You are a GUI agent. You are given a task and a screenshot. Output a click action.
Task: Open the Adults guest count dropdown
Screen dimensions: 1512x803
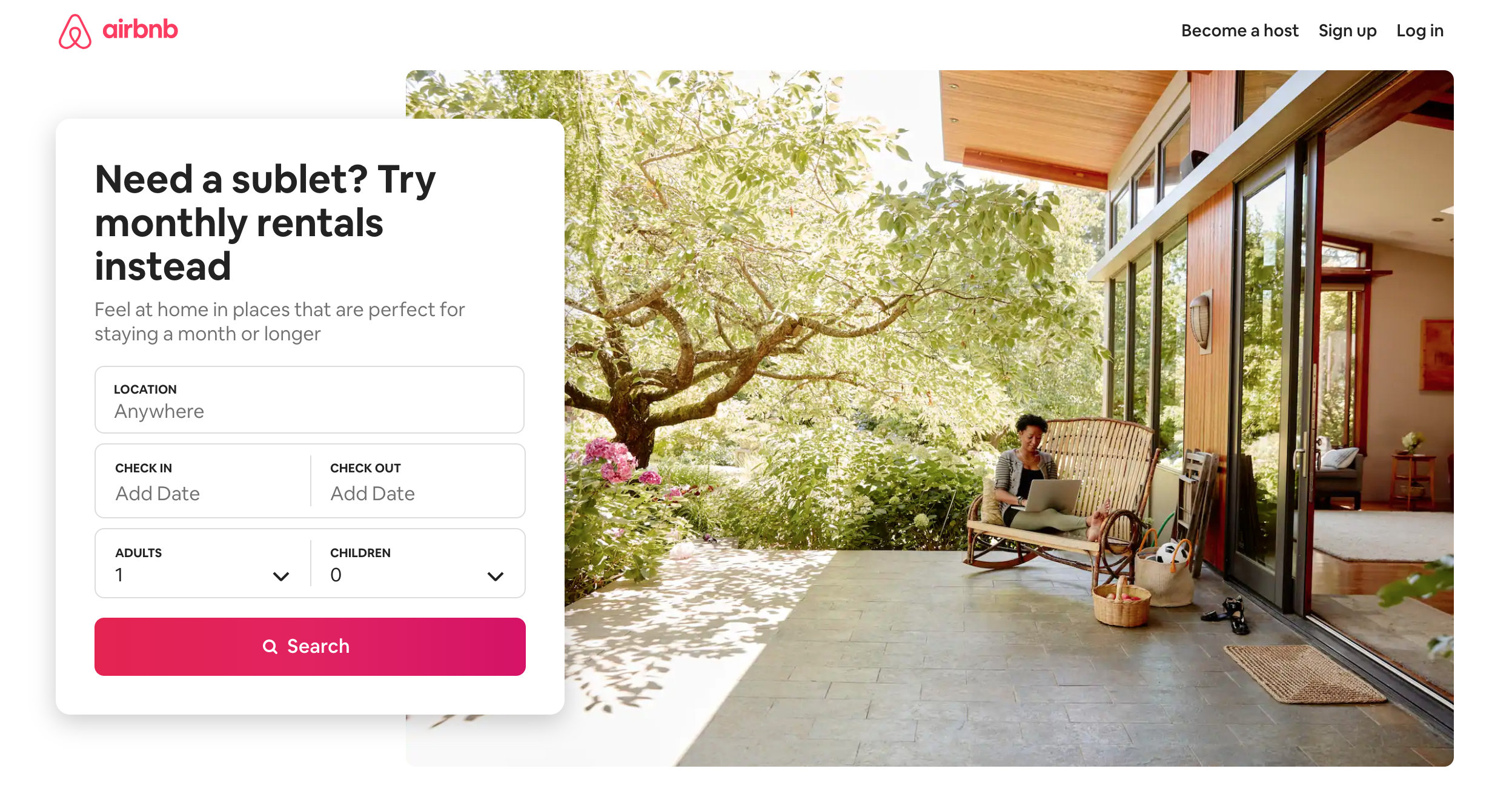[x=202, y=563]
